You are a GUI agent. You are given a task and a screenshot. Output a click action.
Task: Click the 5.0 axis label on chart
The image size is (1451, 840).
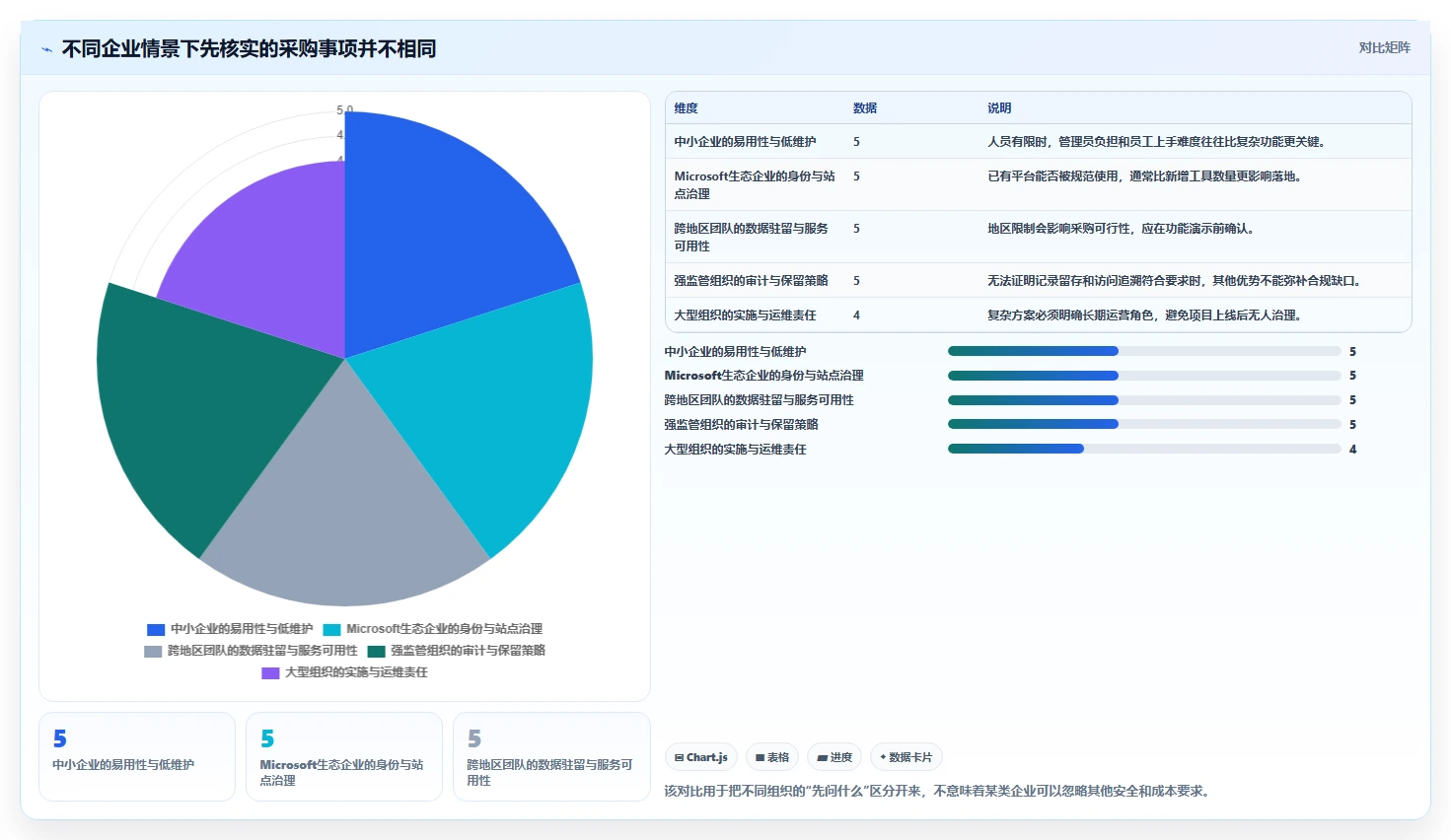click(x=344, y=110)
